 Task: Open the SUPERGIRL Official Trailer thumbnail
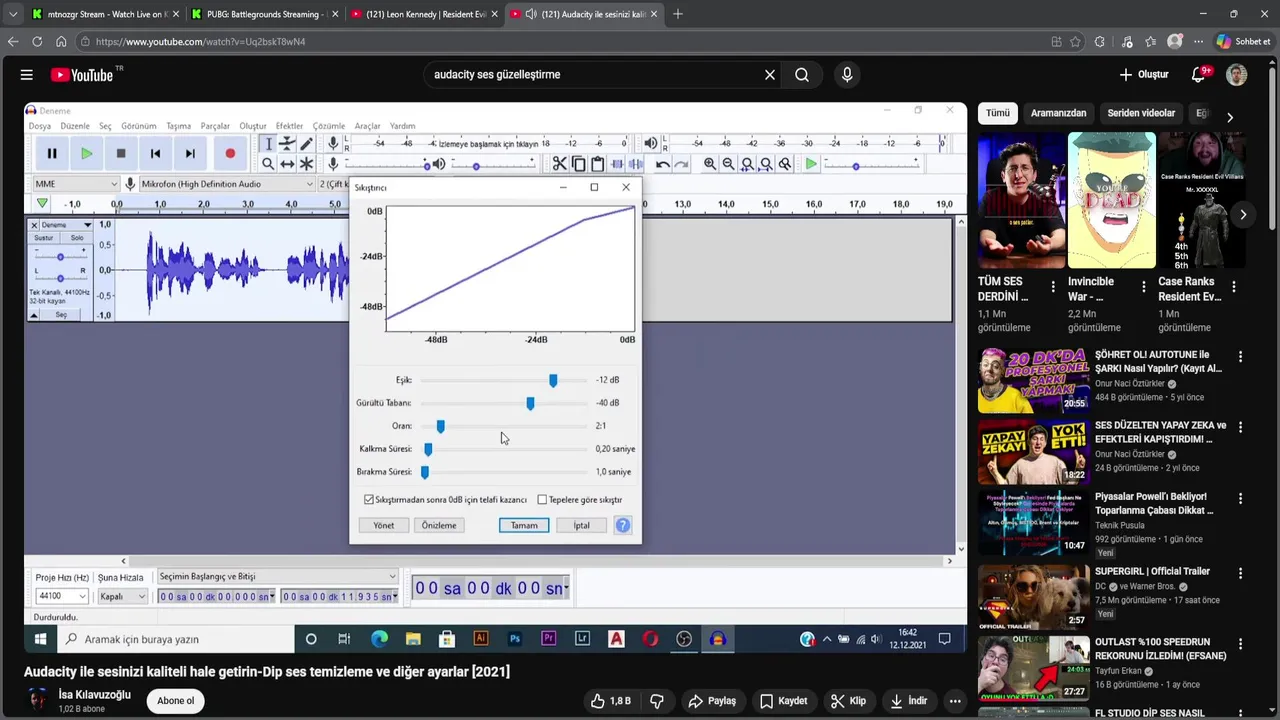(1033, 597)
